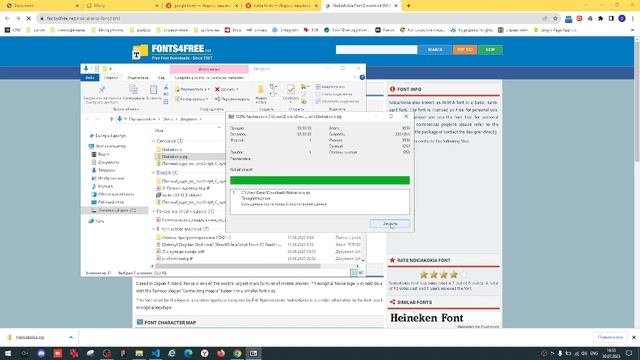This screenshot has width=640, height=360.
Task: Collapse the Today group in the file list
Action: (154, 141)
